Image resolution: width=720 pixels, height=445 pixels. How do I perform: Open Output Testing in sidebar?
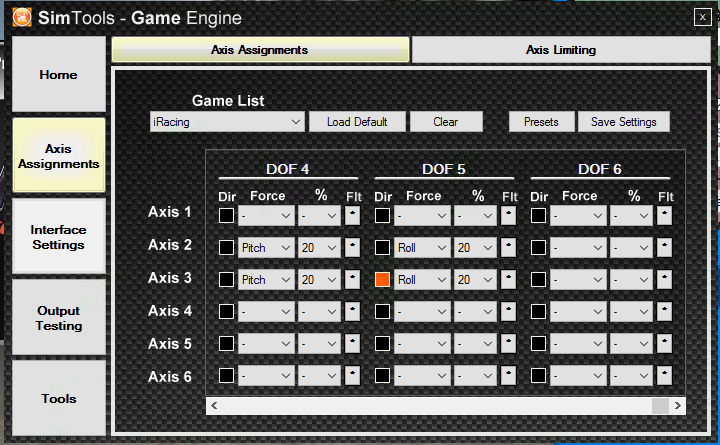[x=59, y=318]
